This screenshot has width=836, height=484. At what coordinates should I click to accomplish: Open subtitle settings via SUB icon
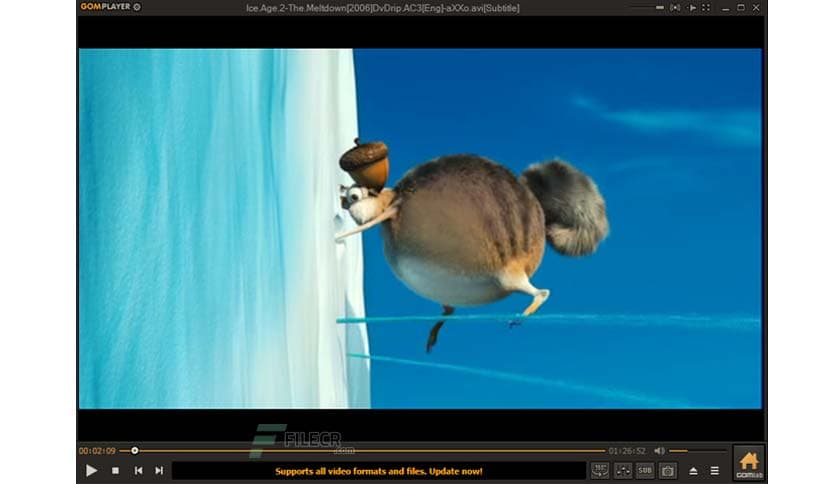click(x=645, y=471)
